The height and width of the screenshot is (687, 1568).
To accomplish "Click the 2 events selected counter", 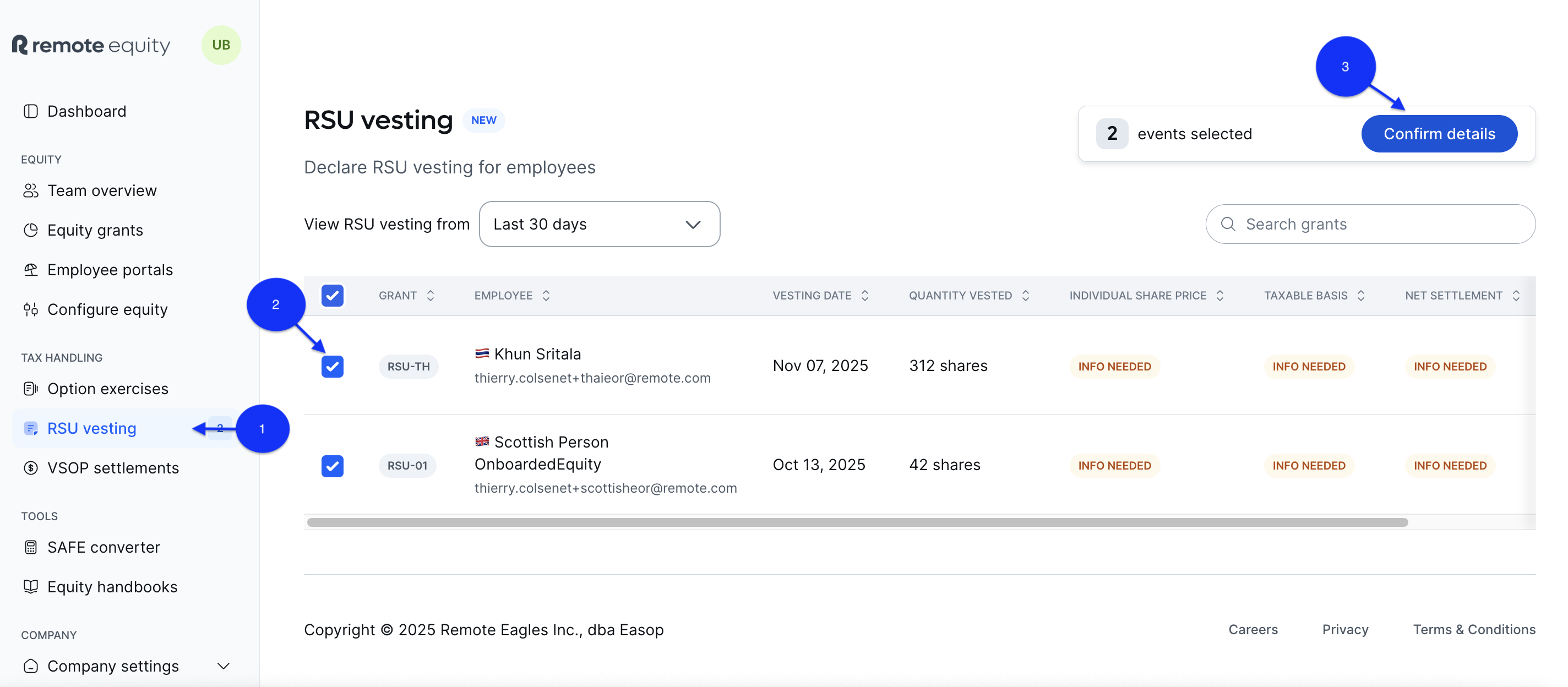I will [1112, 134].
